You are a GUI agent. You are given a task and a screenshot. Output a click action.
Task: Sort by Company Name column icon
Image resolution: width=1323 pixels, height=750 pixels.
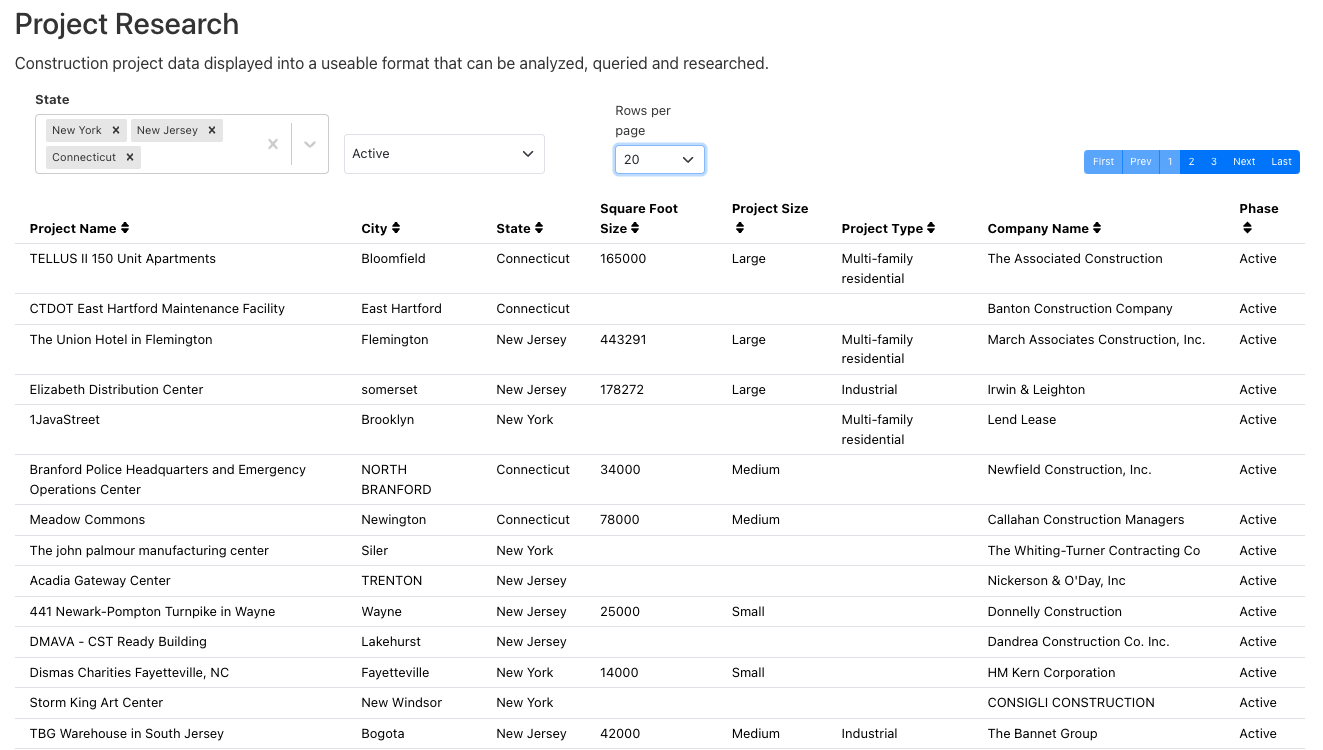tap(1097, 229)
